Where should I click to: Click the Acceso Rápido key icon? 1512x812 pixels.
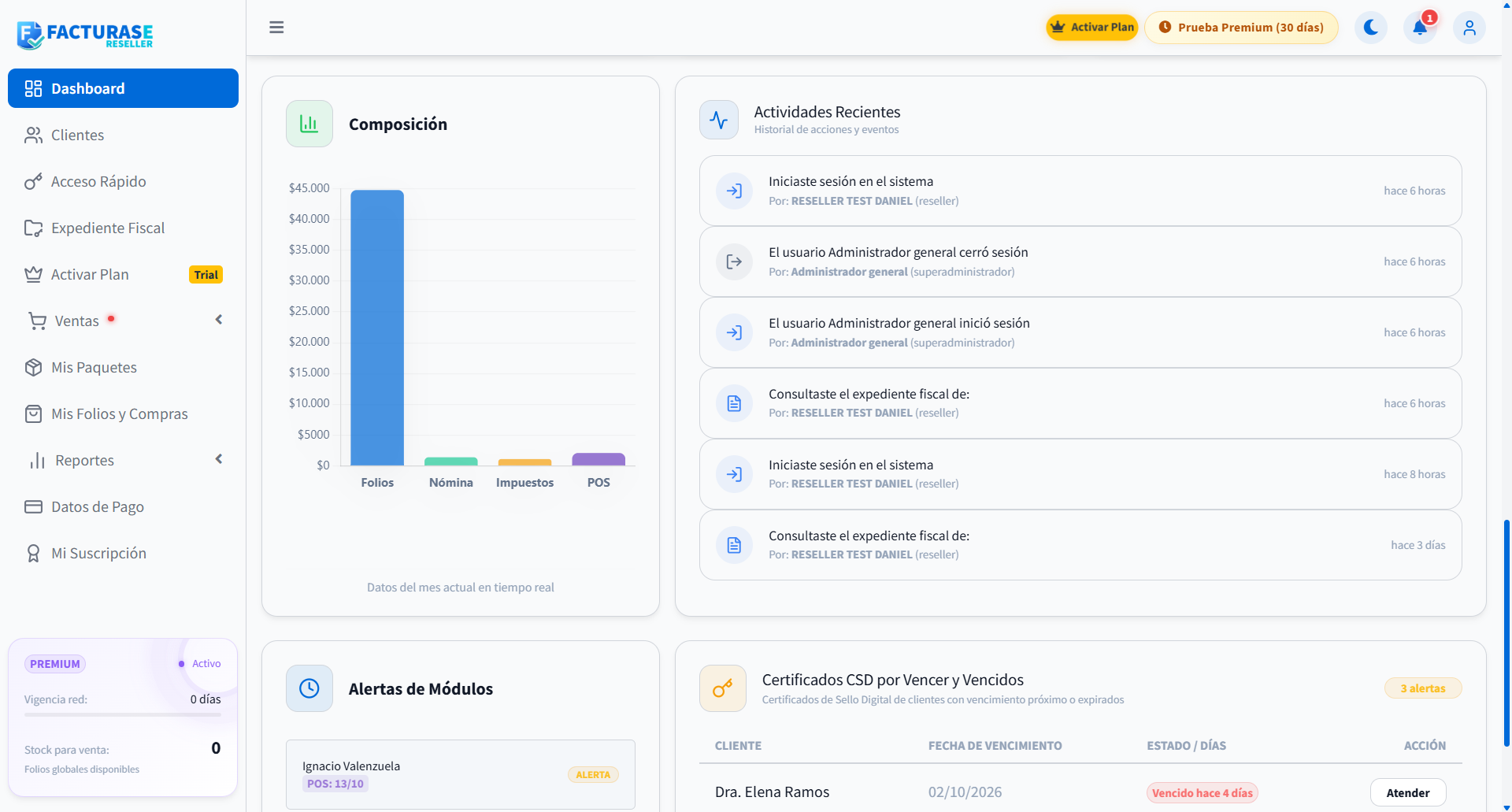click(x=33, y=182)
